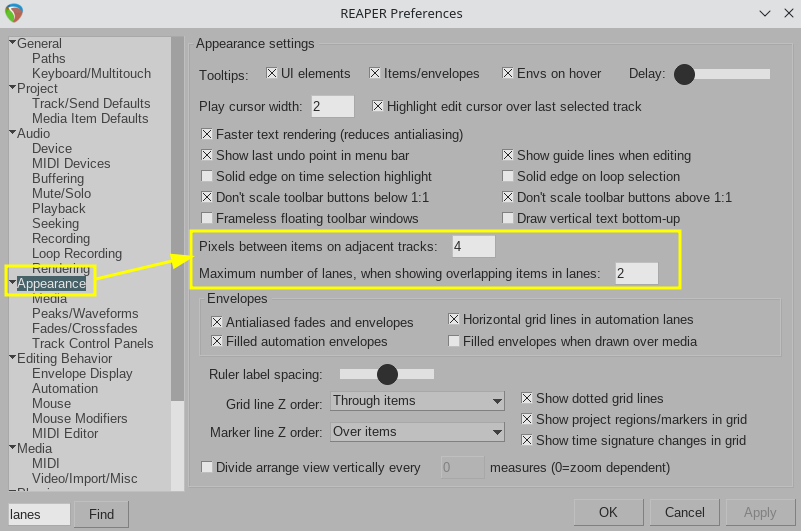Enable Solid edge on loop selection

[x=507, y=176]
